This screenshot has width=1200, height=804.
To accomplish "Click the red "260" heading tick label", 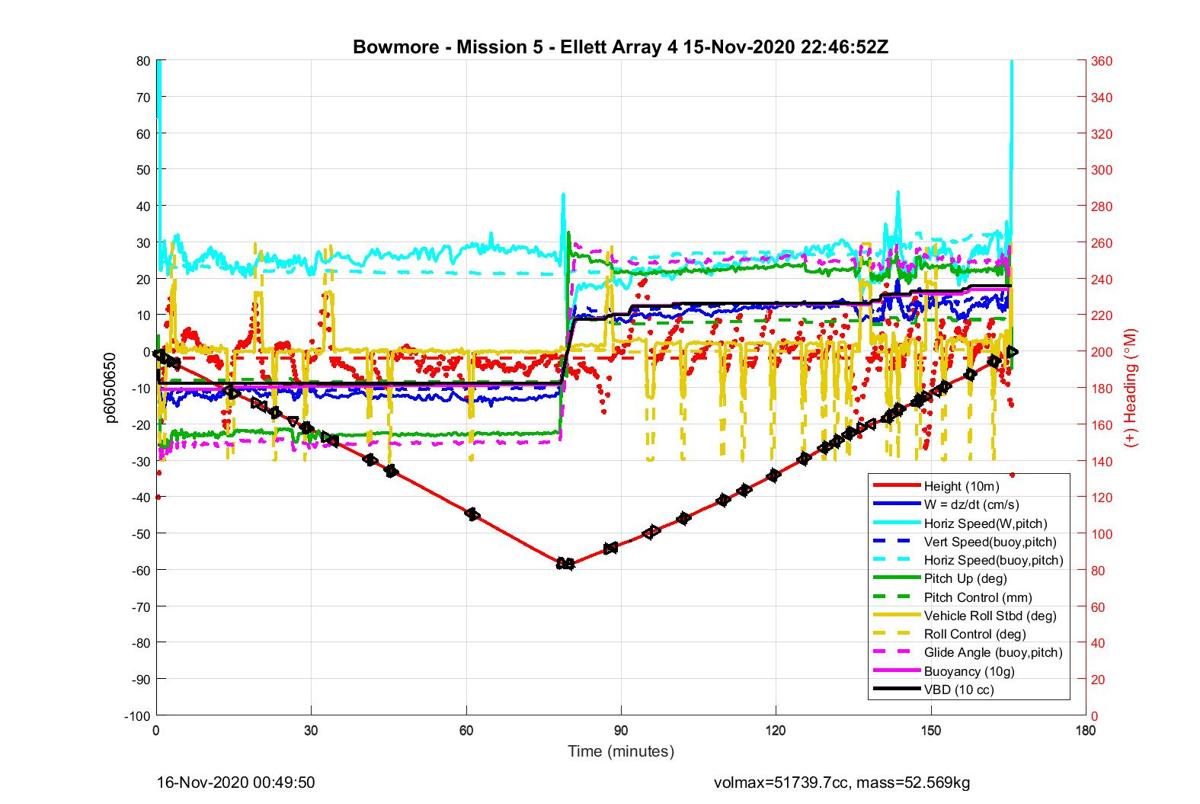I will pyautogui.click(x=1103, y=243).
